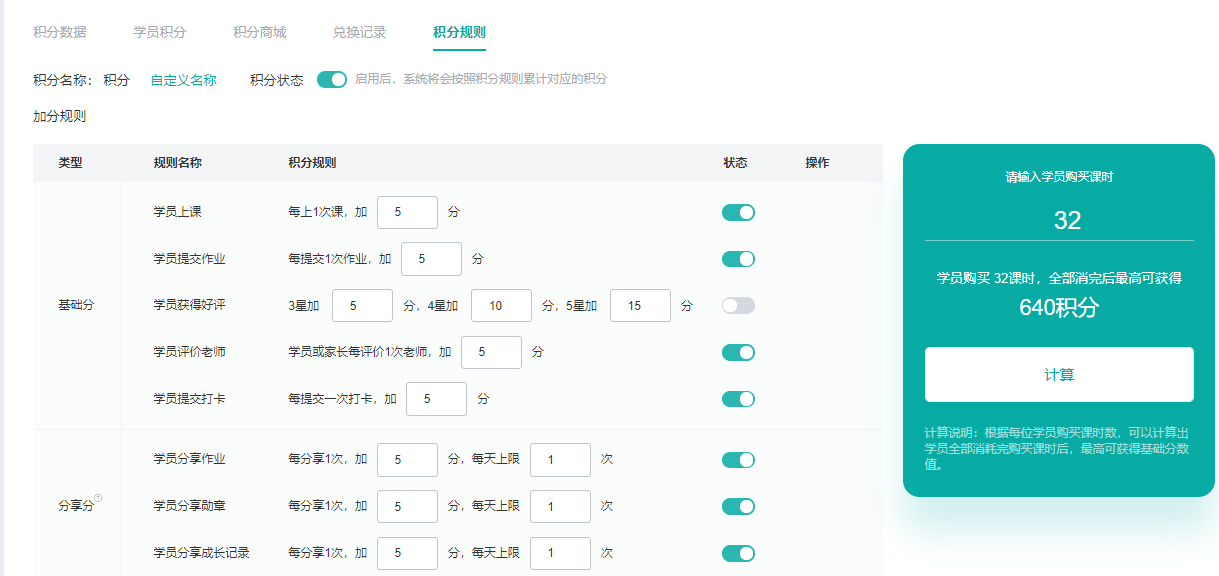This screenshot has width=1219, height=576.
Task: Disable the 学员上课 rule toggle
Action: [738, 212]
